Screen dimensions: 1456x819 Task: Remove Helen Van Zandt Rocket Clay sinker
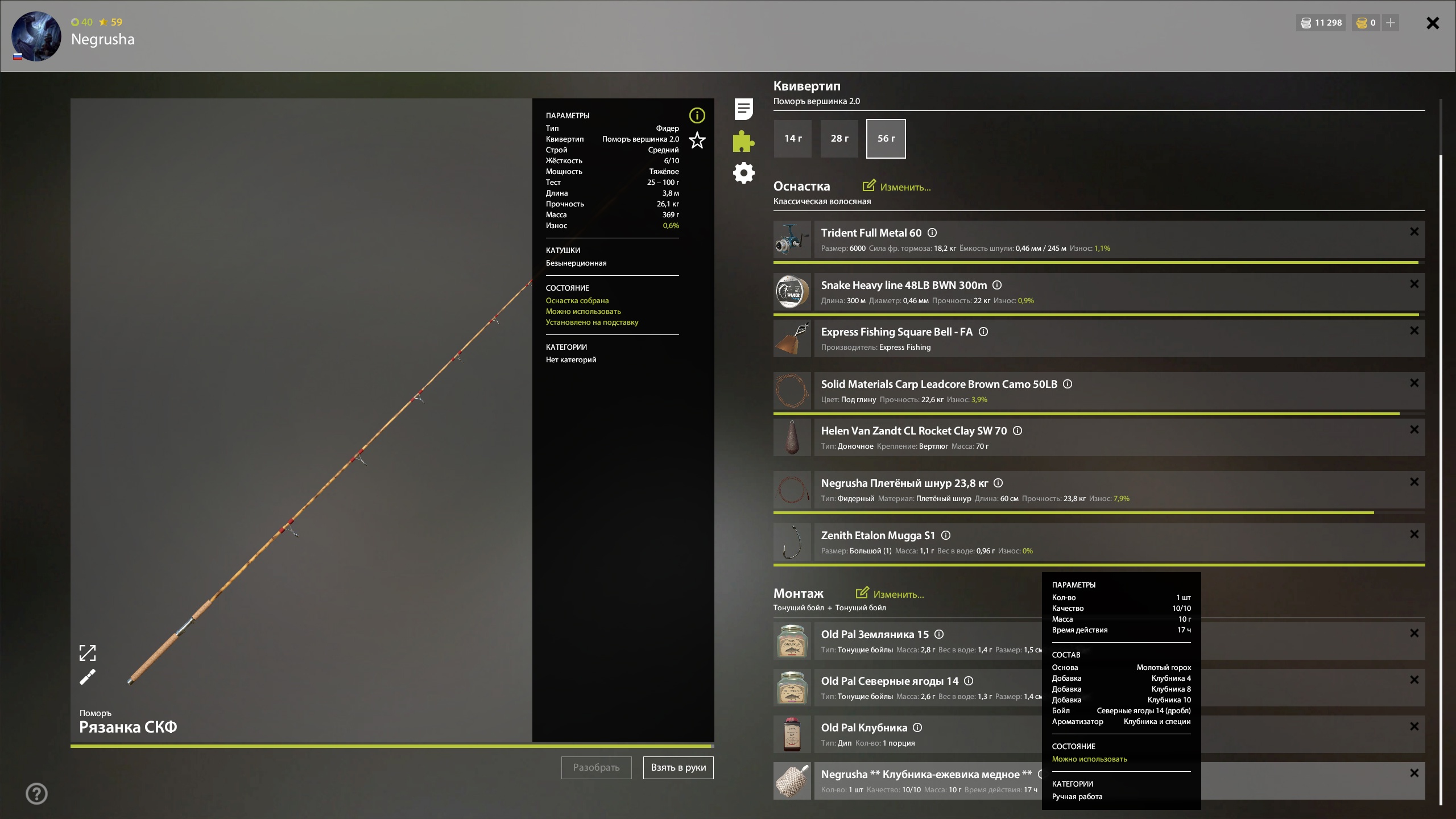coord(1414,429)
